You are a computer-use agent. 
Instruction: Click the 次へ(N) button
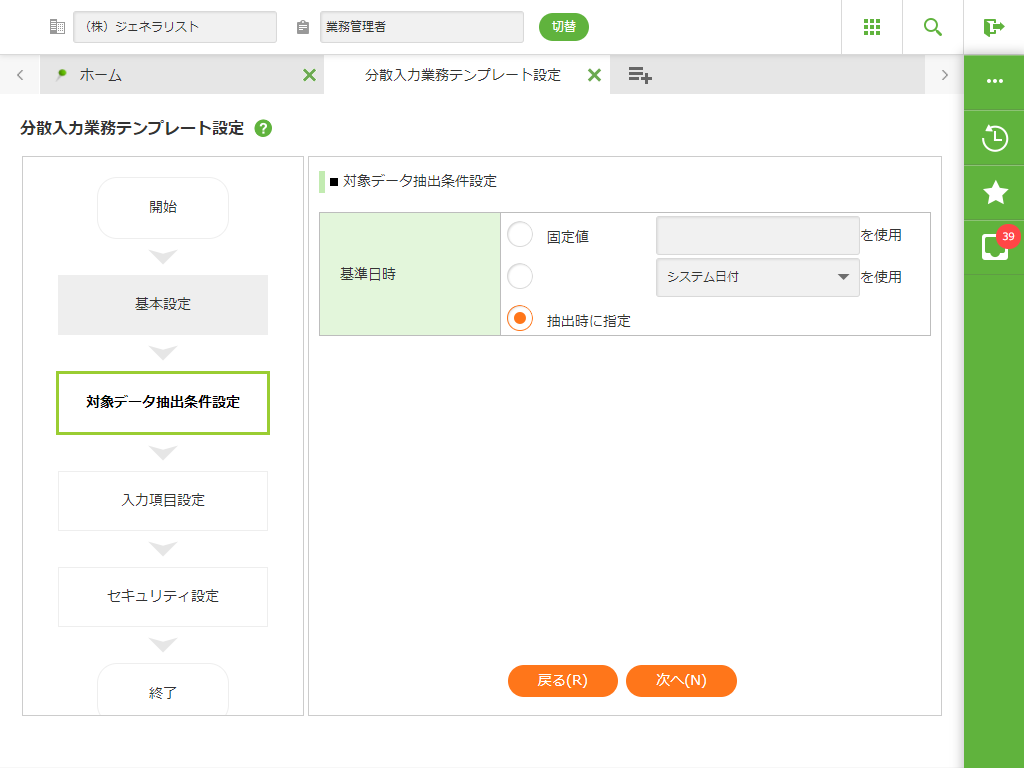coord(681,680)
